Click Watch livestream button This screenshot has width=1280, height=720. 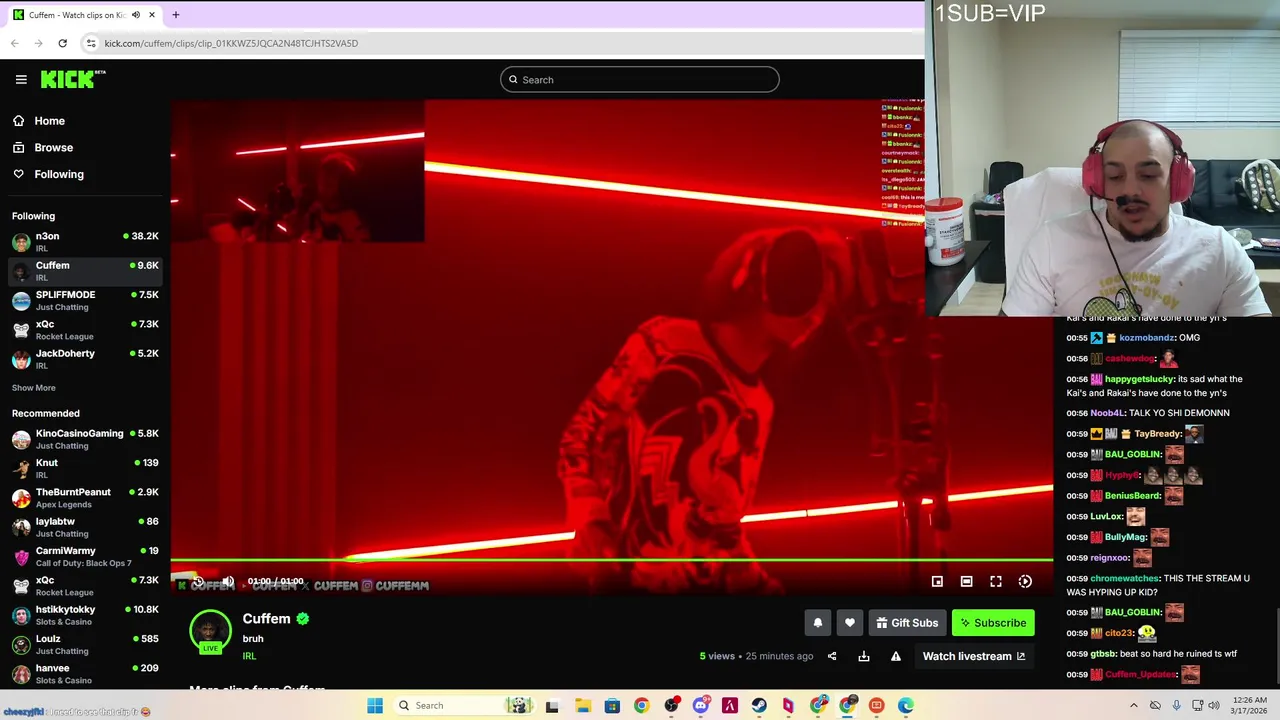973,656
